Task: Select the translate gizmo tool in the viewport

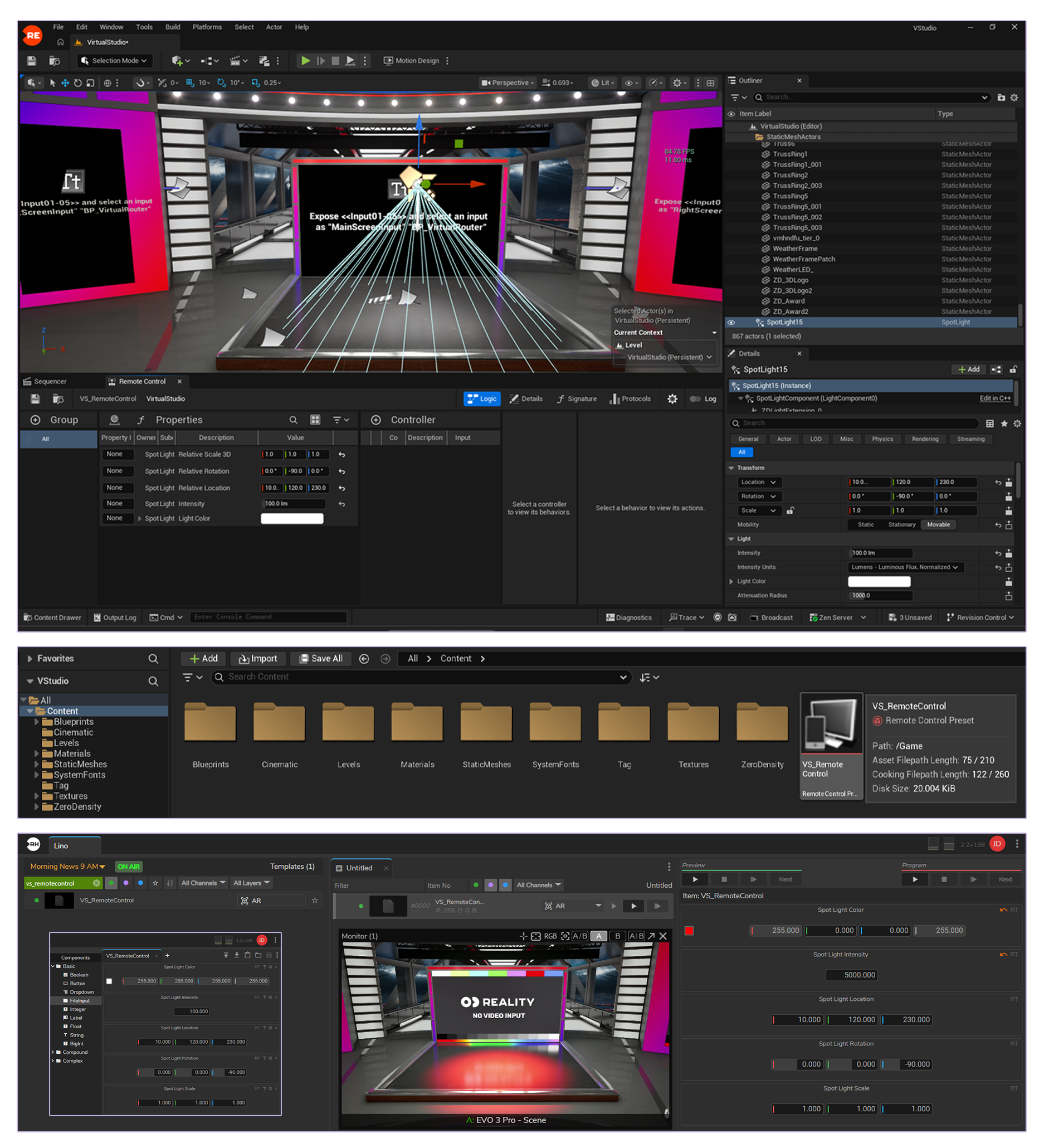Action: pos(66,82)
